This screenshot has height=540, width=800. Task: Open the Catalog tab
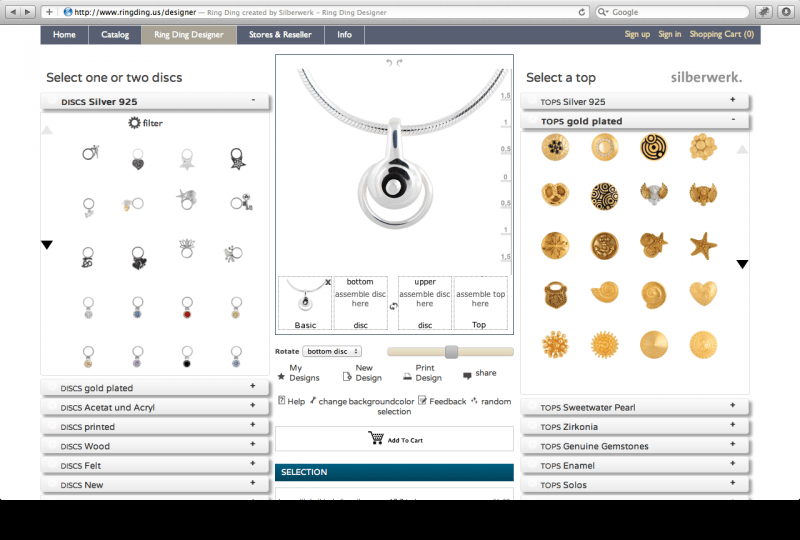click(x=115, y=35)
